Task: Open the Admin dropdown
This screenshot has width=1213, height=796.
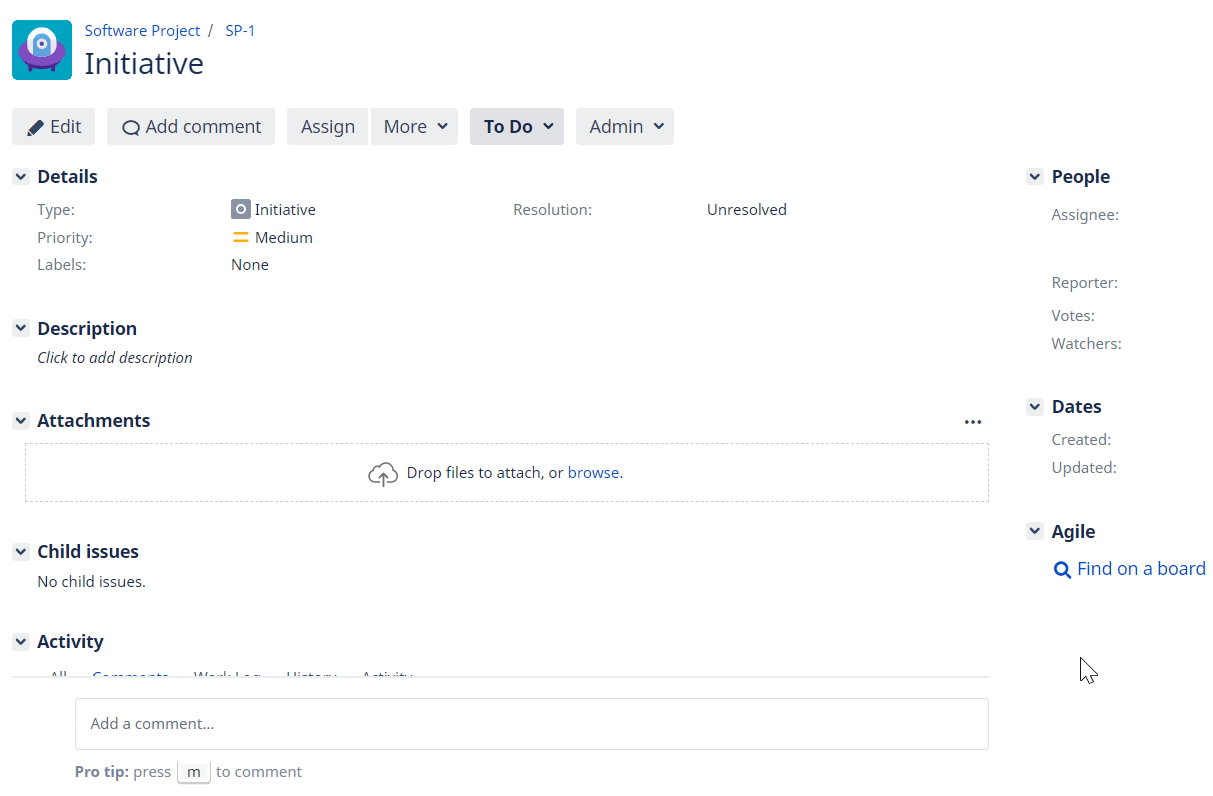Action: [x=624, y=126]
